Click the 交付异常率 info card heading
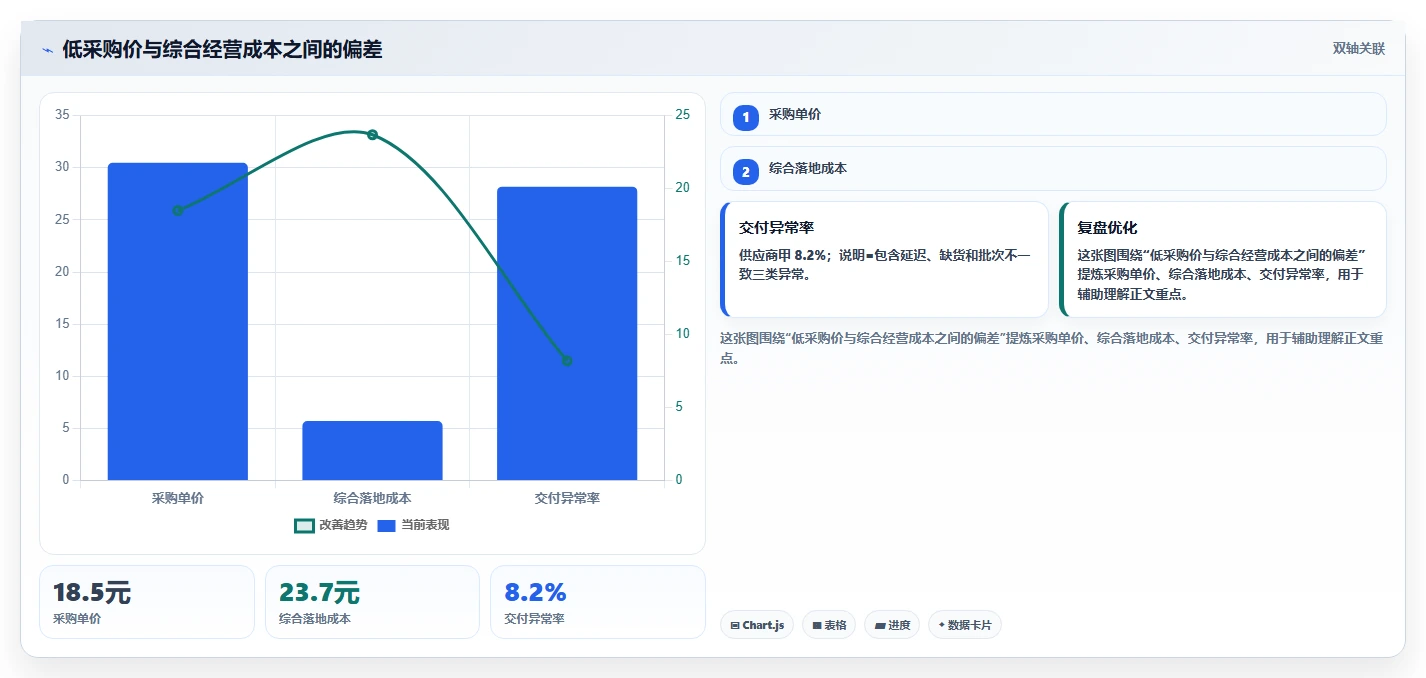The height and width of the screenshot is (678, 1426). click(x=776, y=228)
